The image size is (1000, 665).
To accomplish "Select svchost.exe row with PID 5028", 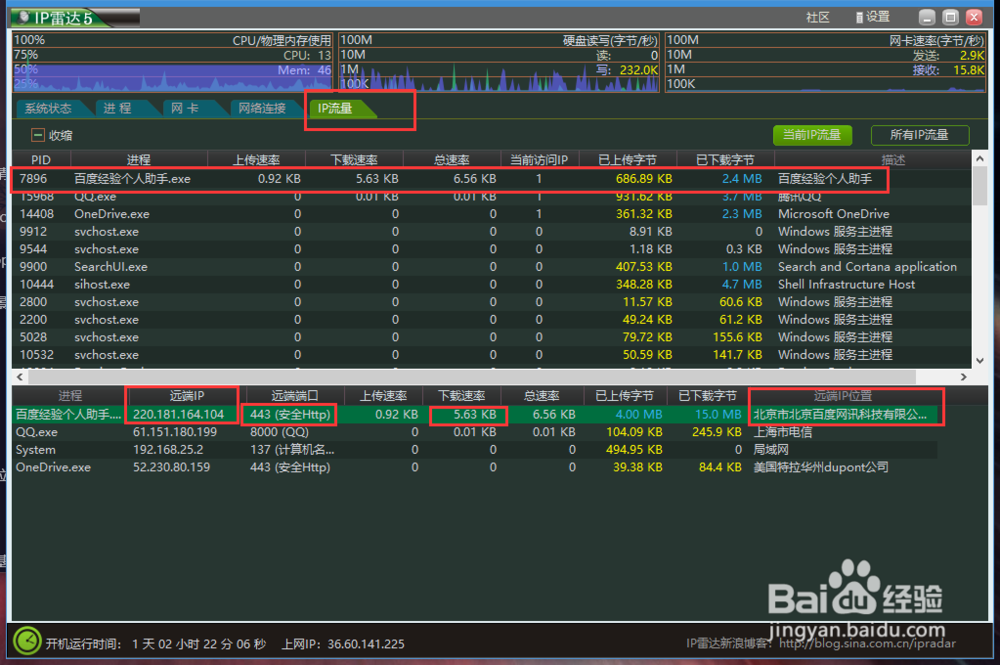I will [491, 337].
